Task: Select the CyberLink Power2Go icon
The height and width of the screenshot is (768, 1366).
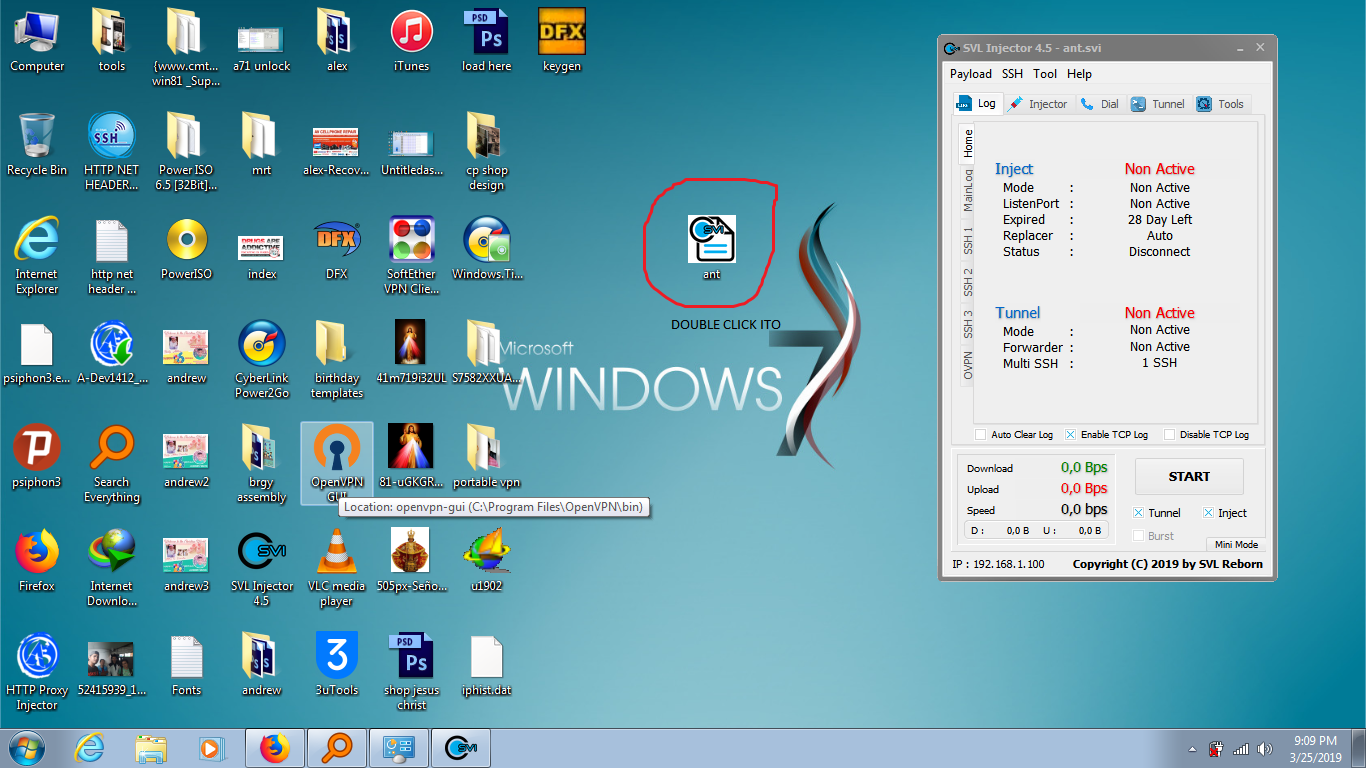Action: pos(262,343)
